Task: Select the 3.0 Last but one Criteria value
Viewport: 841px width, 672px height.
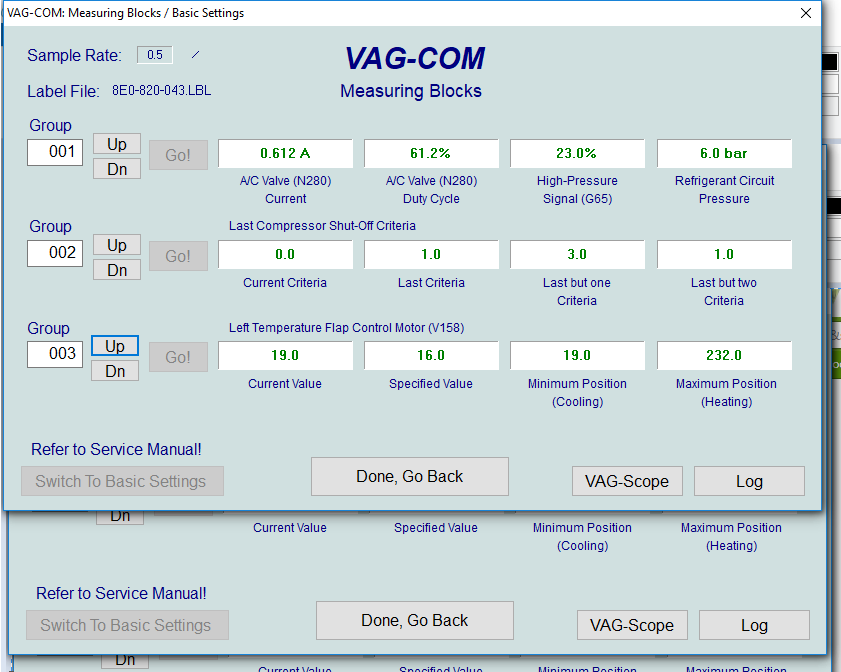Action: 577,254
